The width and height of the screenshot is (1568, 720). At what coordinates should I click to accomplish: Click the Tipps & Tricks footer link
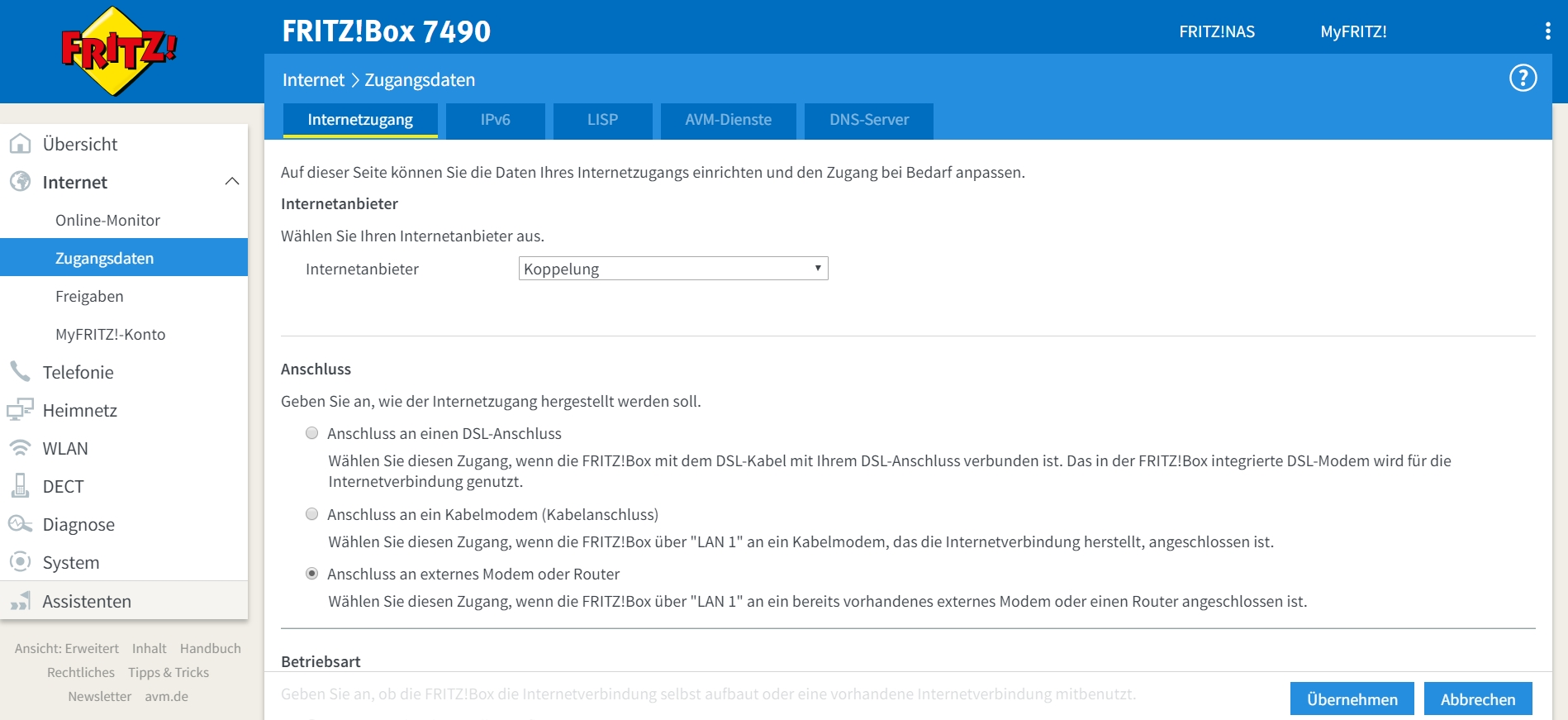pos(169,673)
